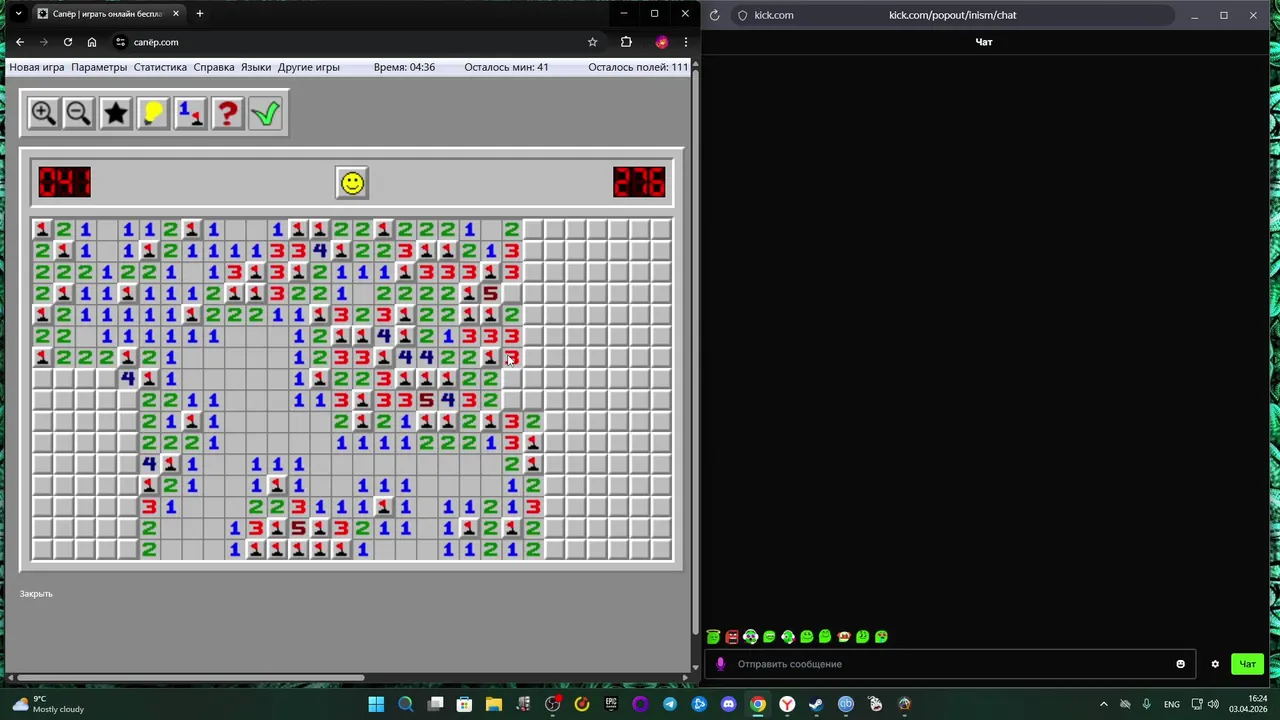Image resolution: width=1280 pixels, height=720 pixels.
Task: Click the kick.com site info icon
Action: 742,15
